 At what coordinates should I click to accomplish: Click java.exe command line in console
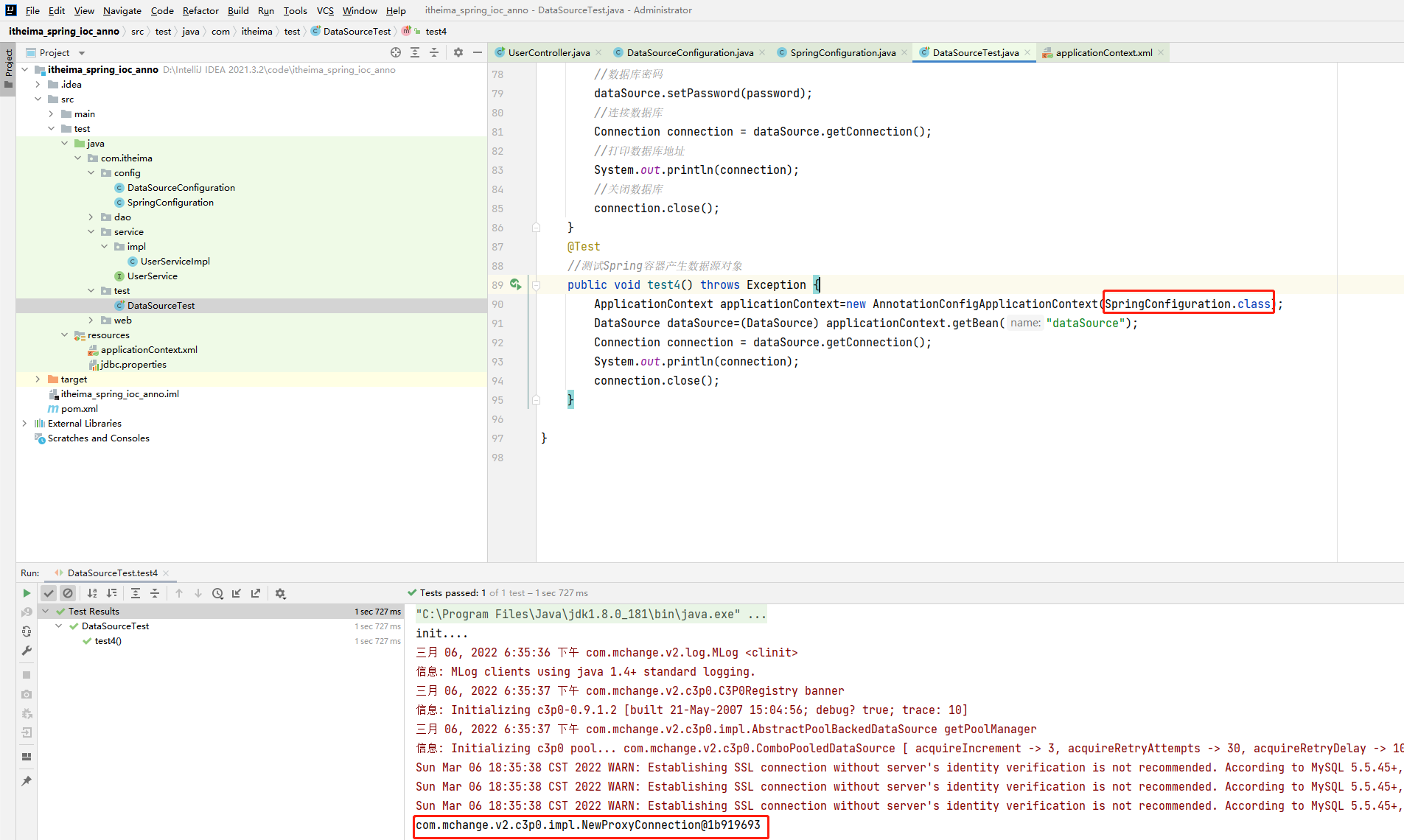point(591,614)
